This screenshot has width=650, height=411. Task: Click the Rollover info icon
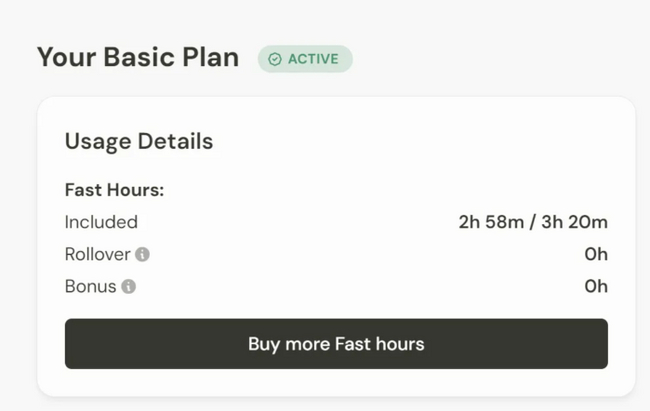tap(142, 255)
